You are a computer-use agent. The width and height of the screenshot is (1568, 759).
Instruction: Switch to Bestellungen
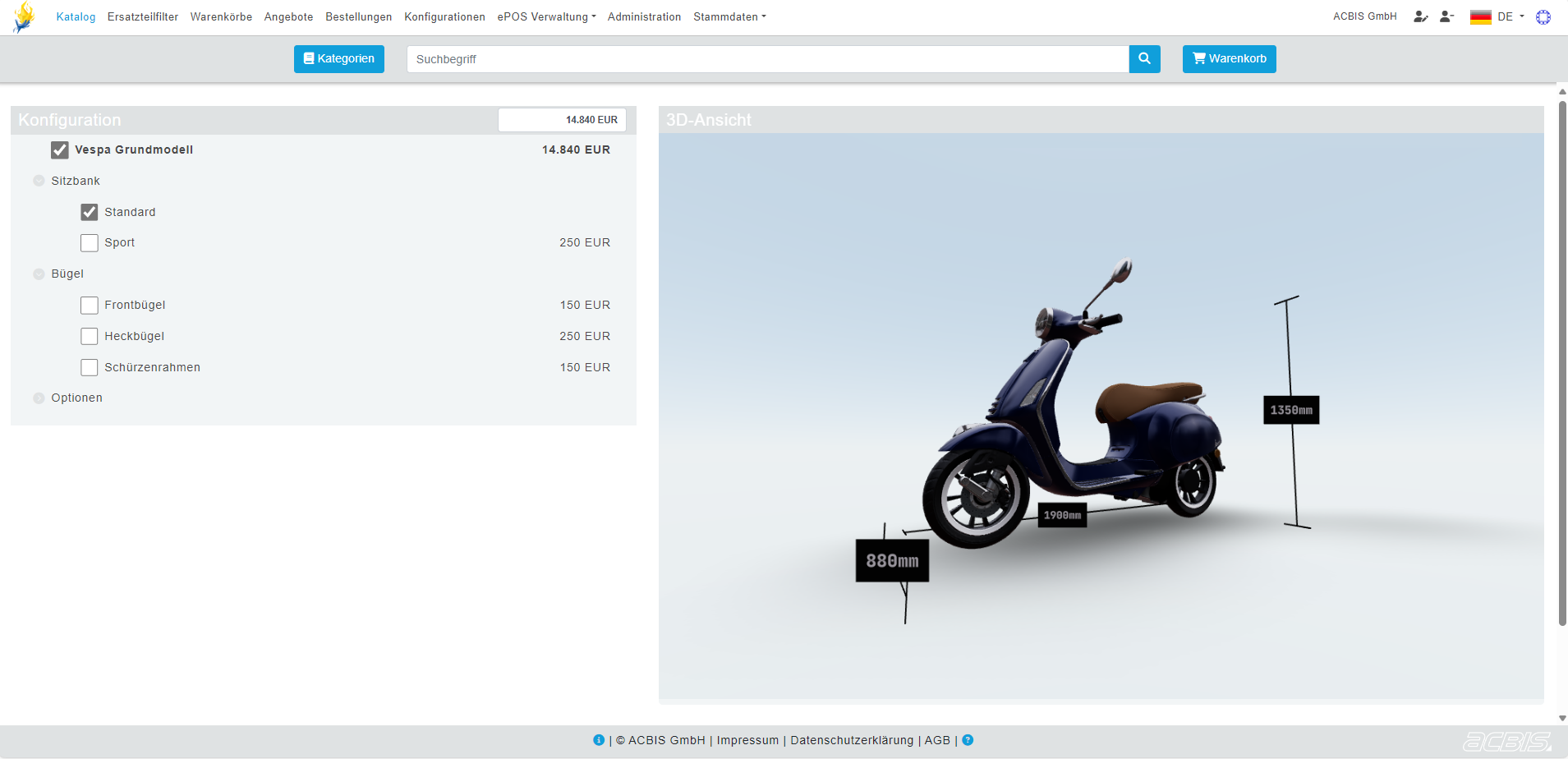(359, 16)
